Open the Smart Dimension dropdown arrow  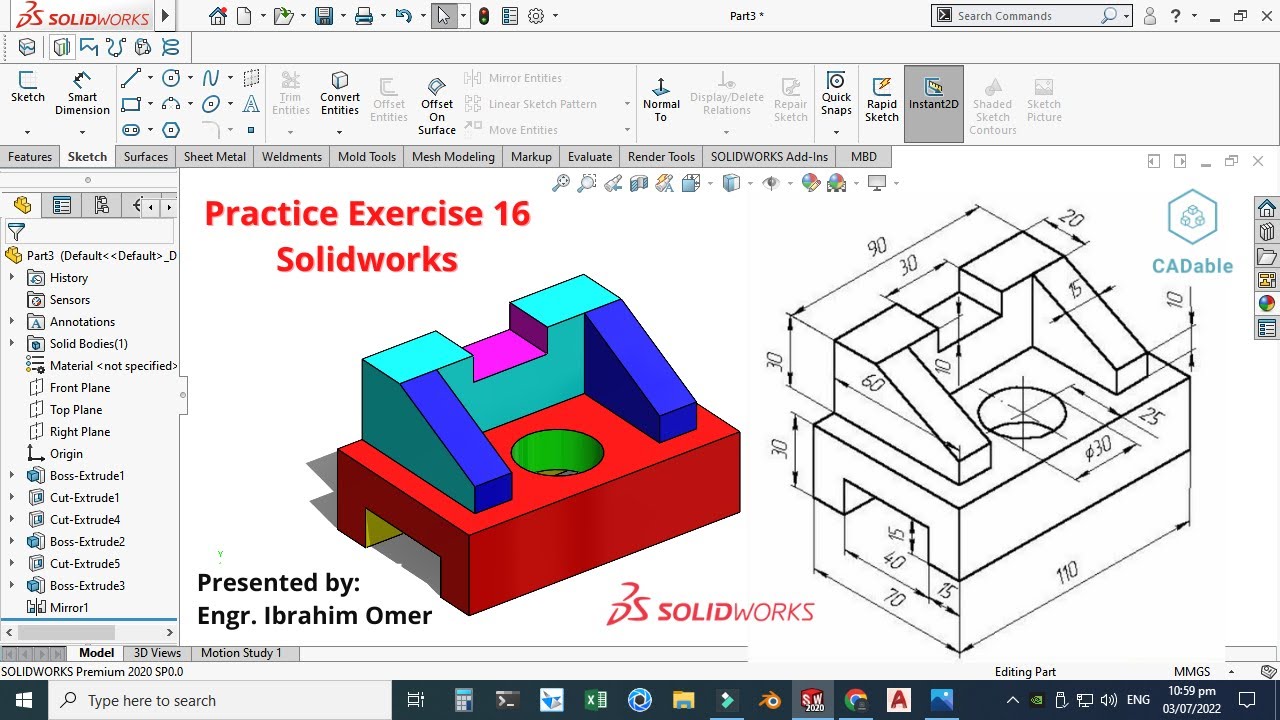pyautogui.click(x=82, y=131)
